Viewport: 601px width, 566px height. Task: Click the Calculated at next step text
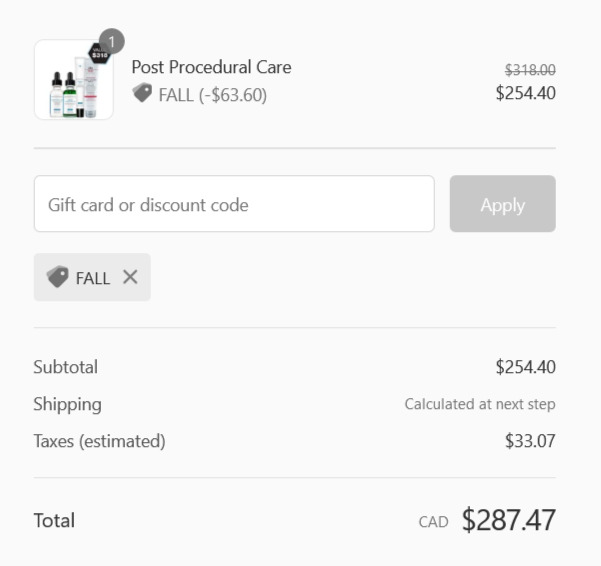(x=480, y=404)
